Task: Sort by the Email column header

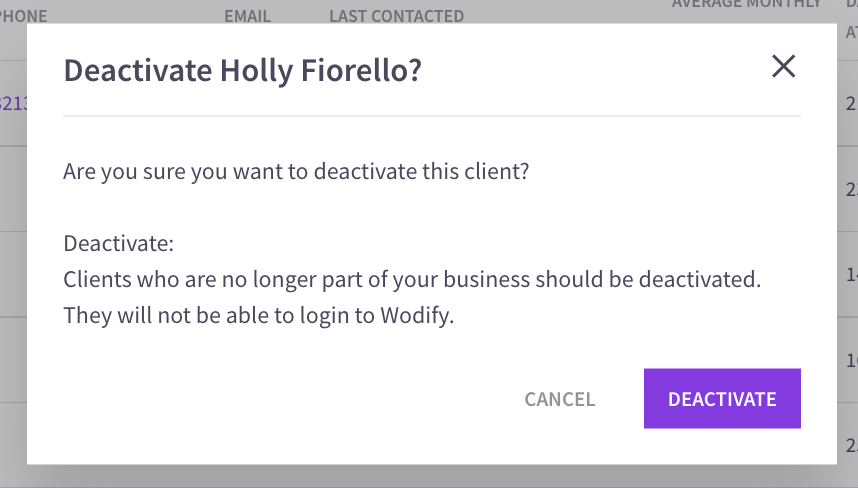Action: click(247, 16)
